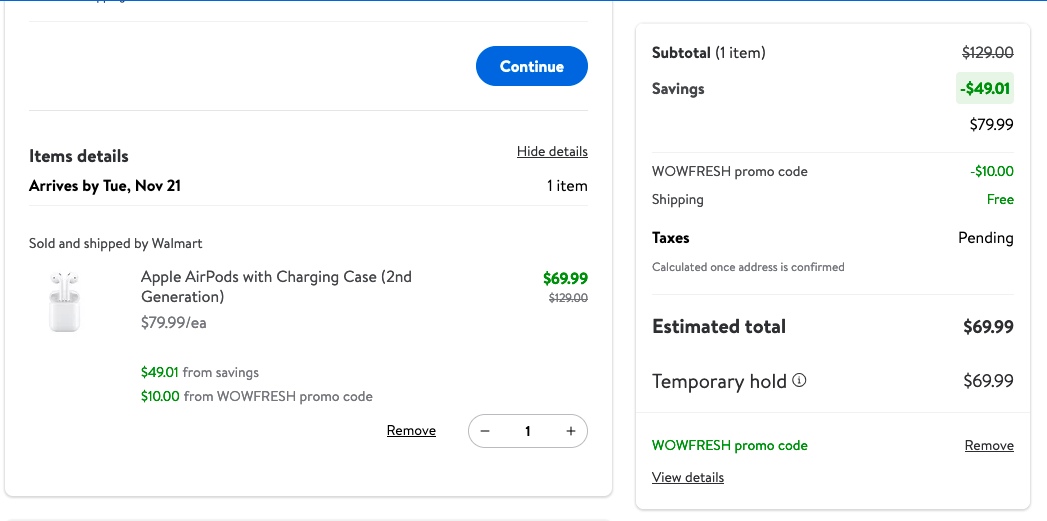This screenshot has height=521, width=1047.
Task: Click the green $69.99 item price
Action: pyautogui.click(x=565, y=279)
